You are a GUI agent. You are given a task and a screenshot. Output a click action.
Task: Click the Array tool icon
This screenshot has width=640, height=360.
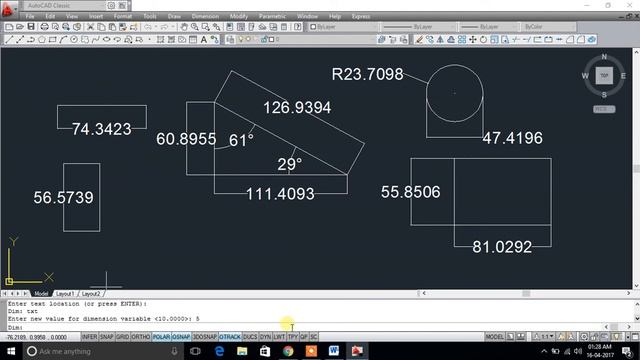[462, 40]
